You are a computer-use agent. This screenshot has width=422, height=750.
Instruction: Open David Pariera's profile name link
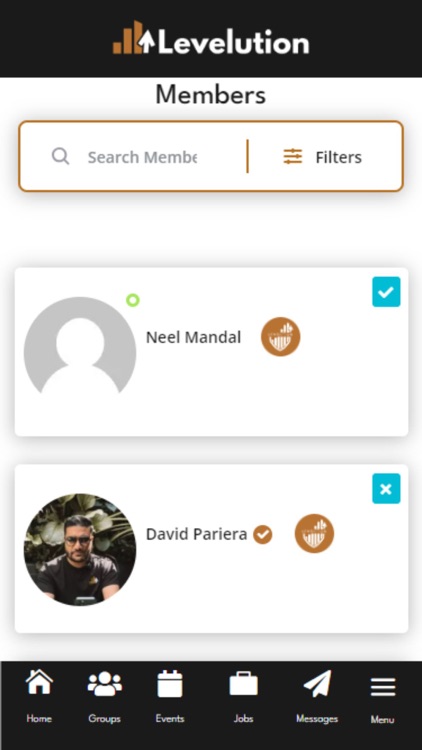197,534
